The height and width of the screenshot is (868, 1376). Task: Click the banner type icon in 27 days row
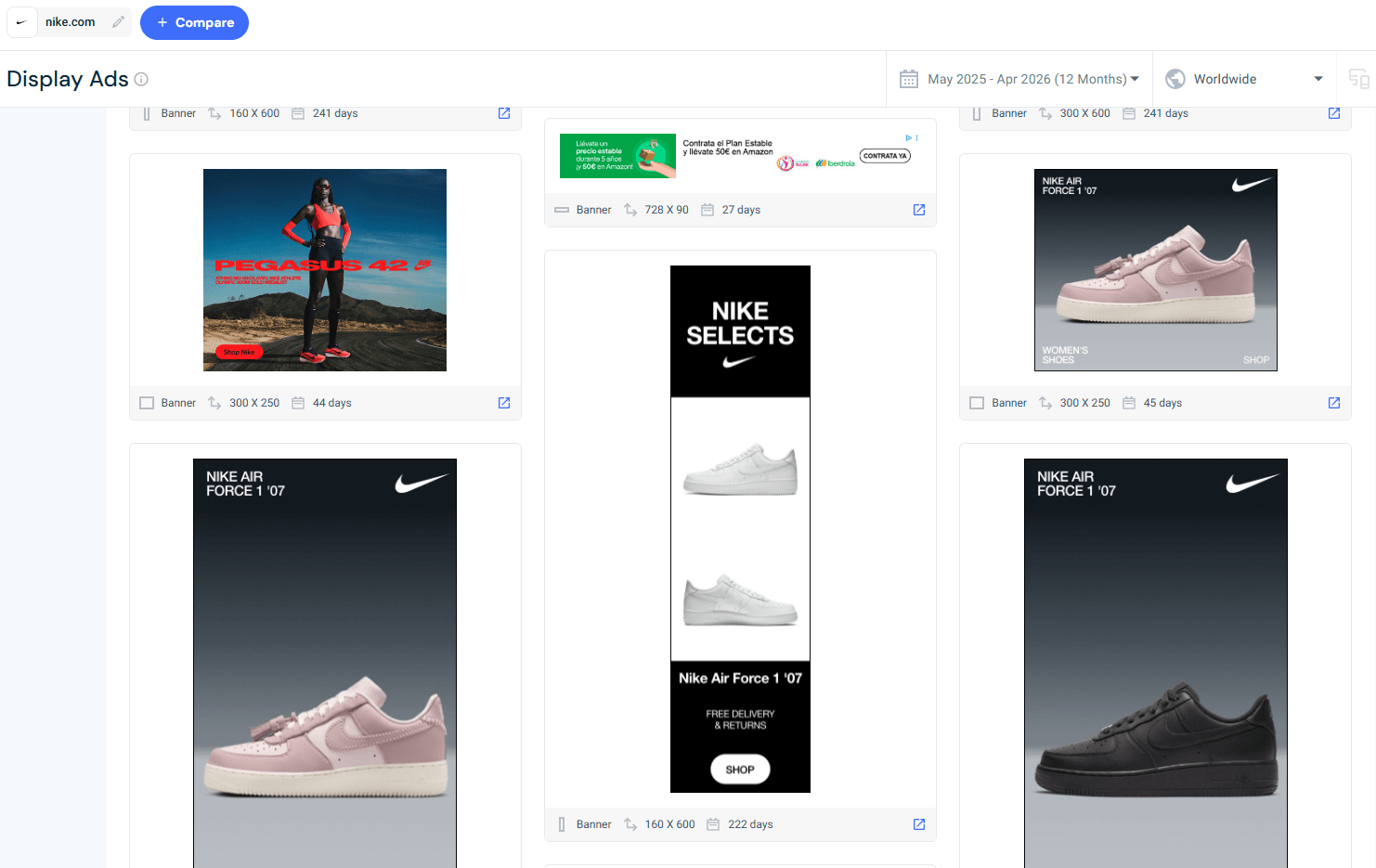tap(562, 210)
